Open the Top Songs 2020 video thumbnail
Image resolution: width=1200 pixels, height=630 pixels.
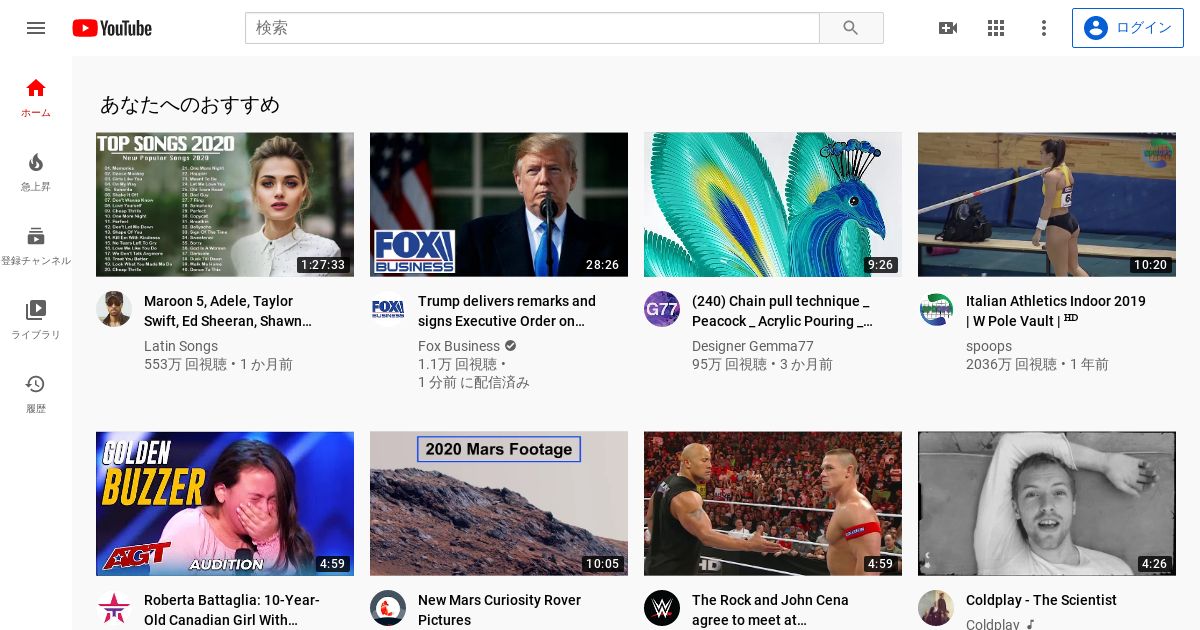(x=225, y=204)
